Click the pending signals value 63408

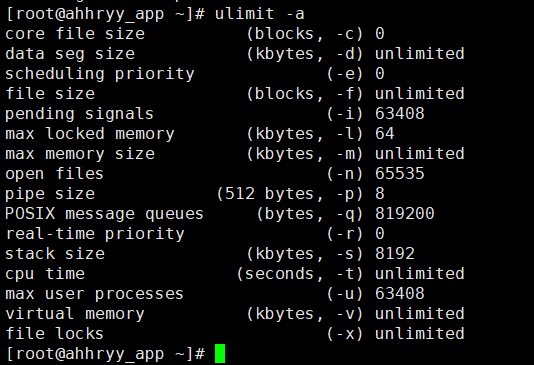tap(400, 114)
